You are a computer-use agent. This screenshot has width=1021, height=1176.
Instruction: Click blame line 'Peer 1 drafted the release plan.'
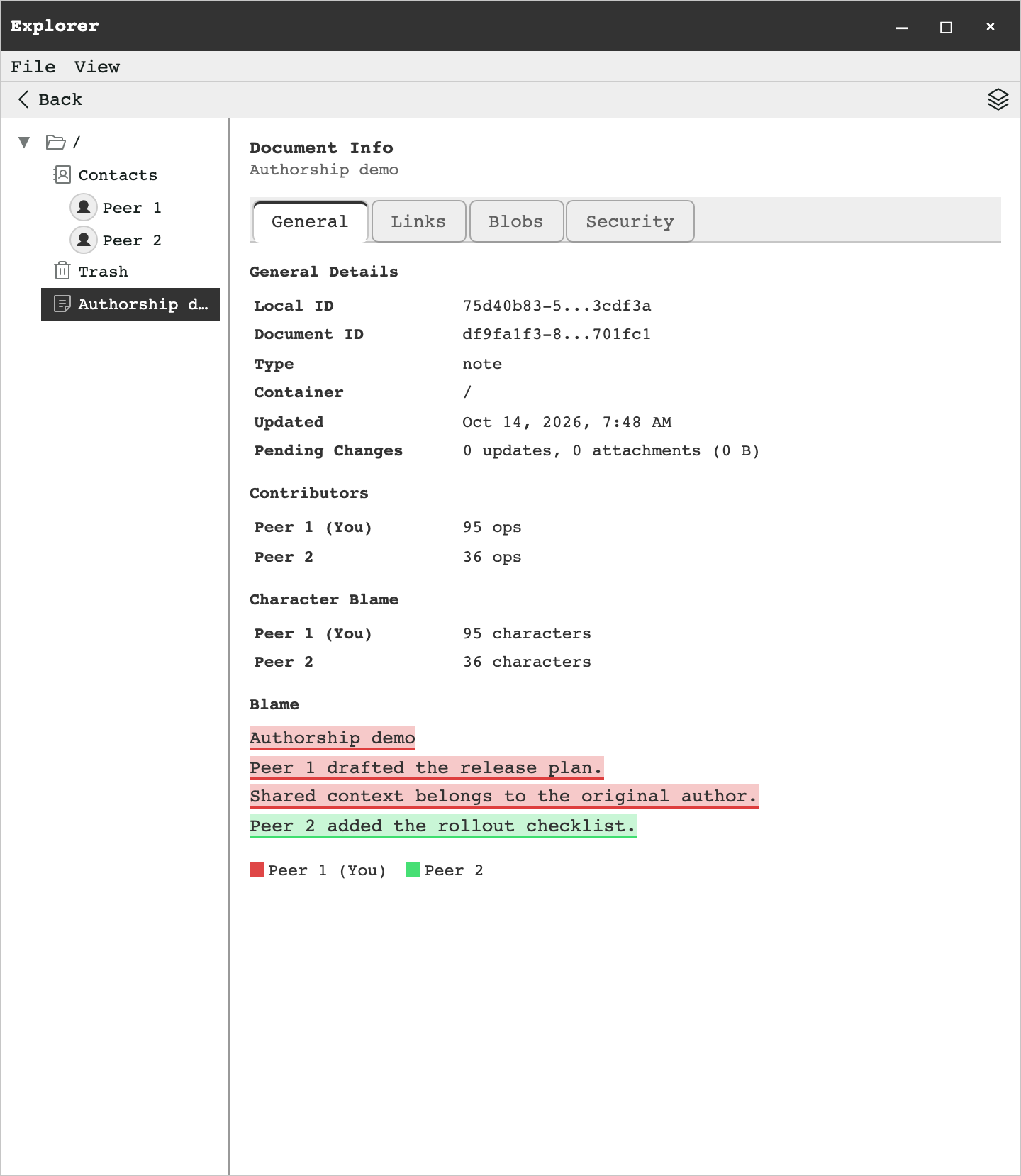[x=427, y=768]
